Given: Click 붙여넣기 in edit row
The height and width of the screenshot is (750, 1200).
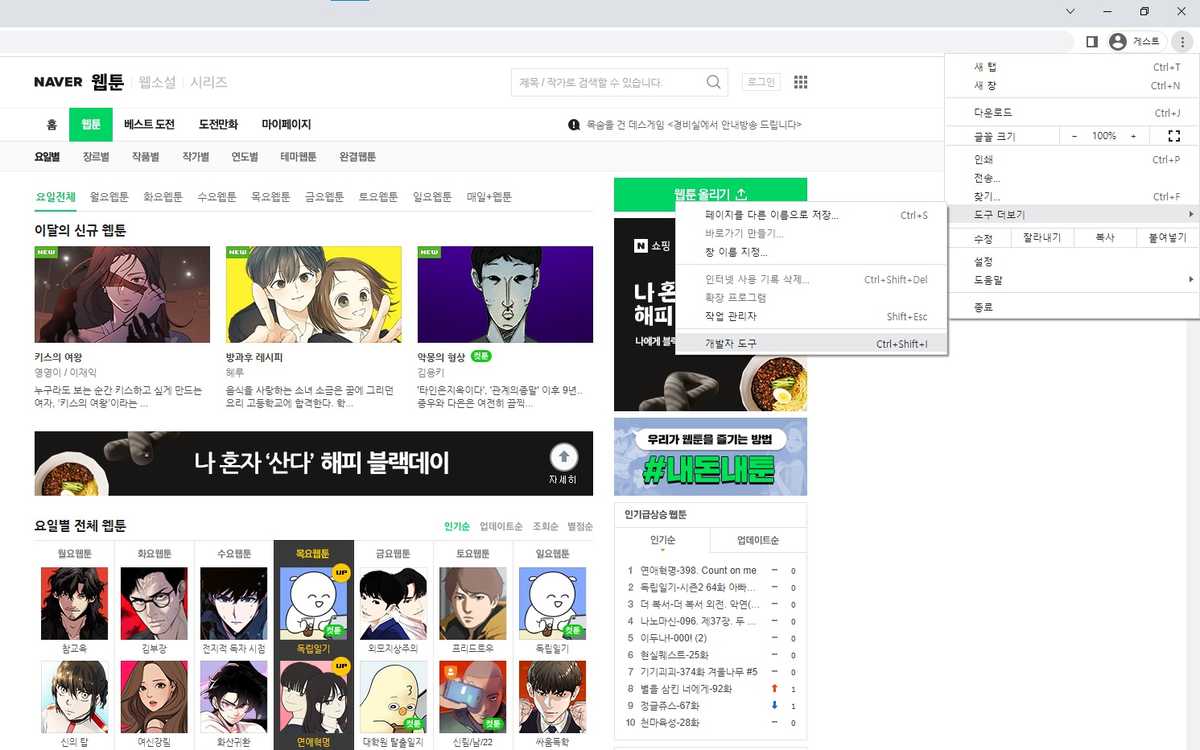Looking at the screenshot, I should (x=1167, y=238).
